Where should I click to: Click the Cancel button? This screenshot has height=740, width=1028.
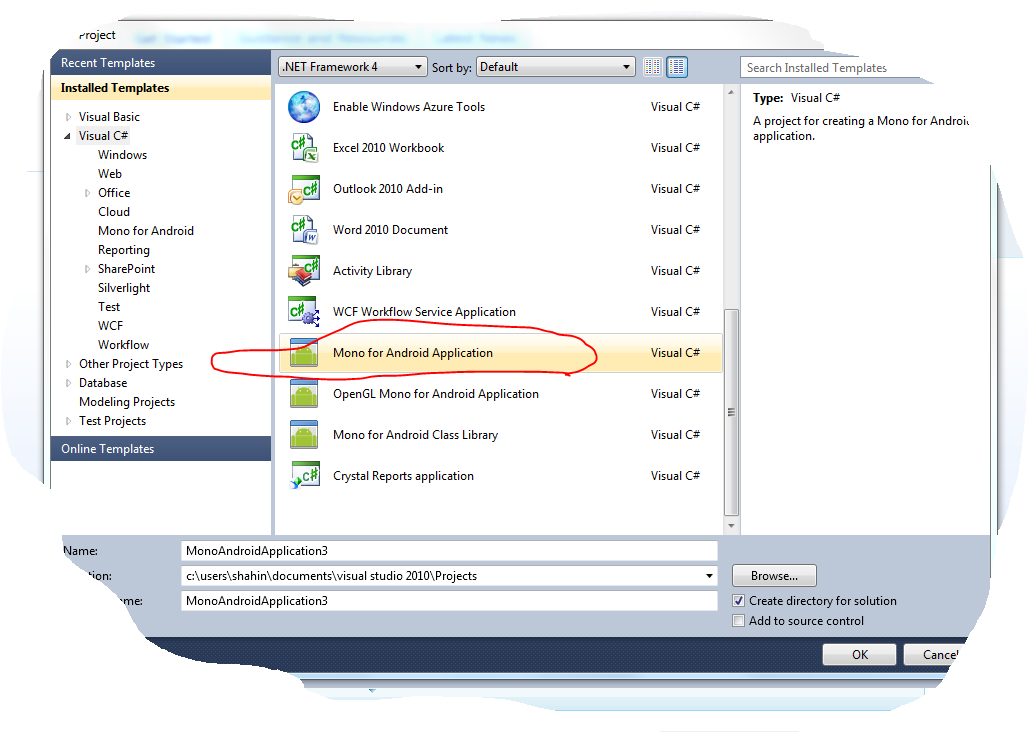tap(936, 655)
